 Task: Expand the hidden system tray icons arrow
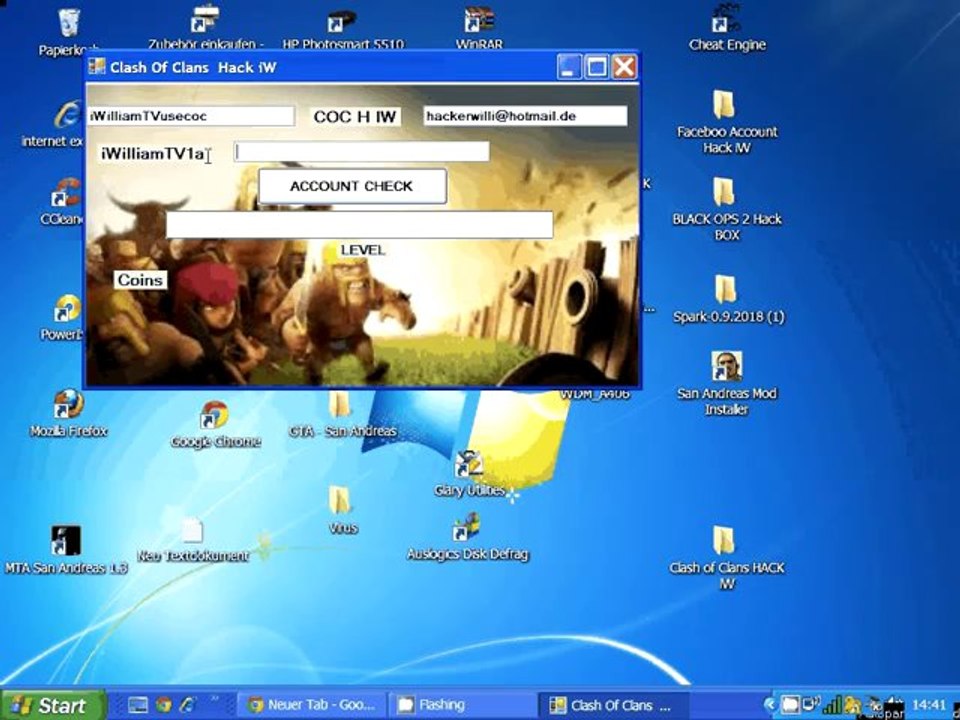pyautogui.click(x=770, y=705)
